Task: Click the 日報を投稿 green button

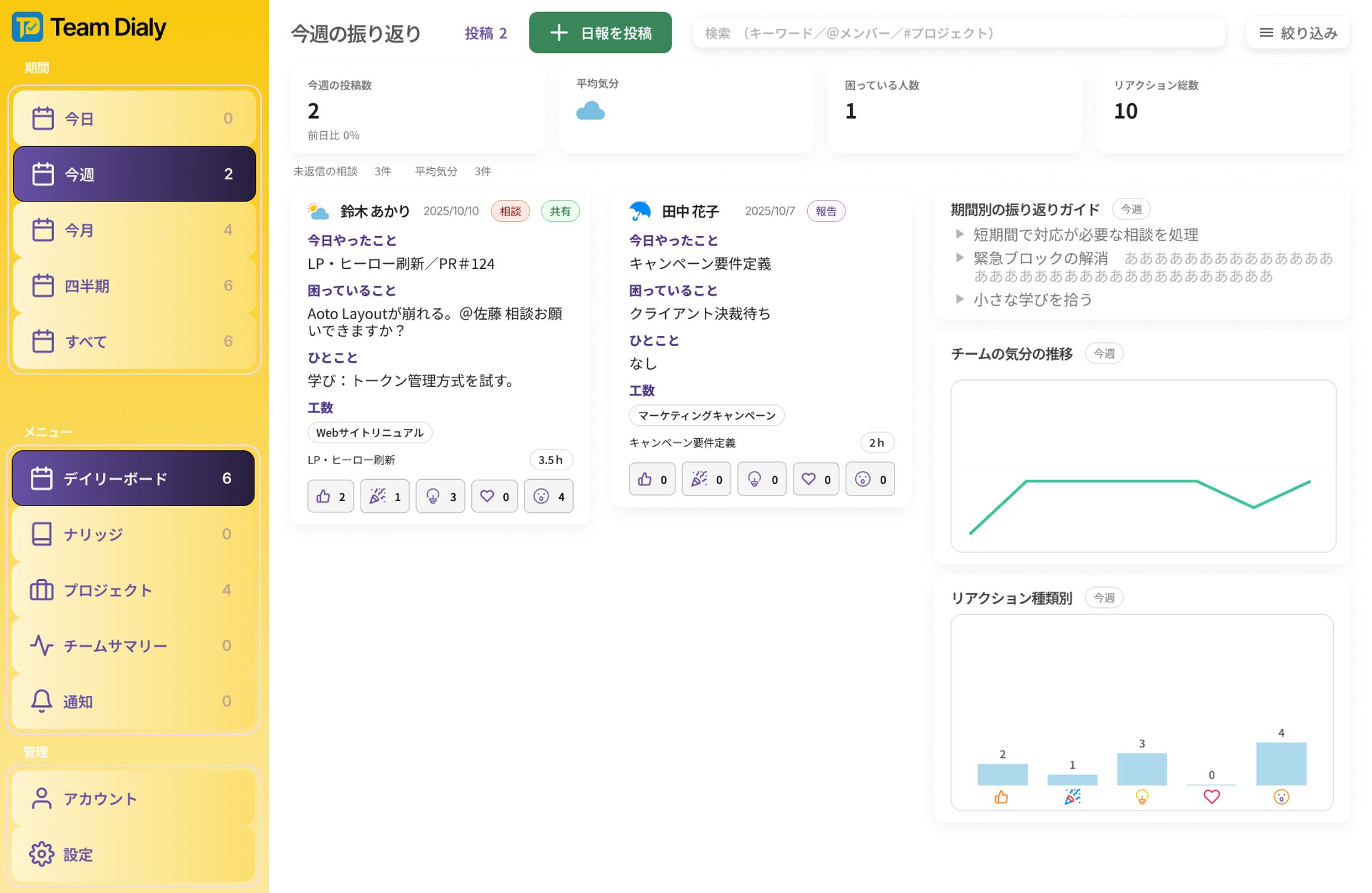Action: click(x=600, y=33)
